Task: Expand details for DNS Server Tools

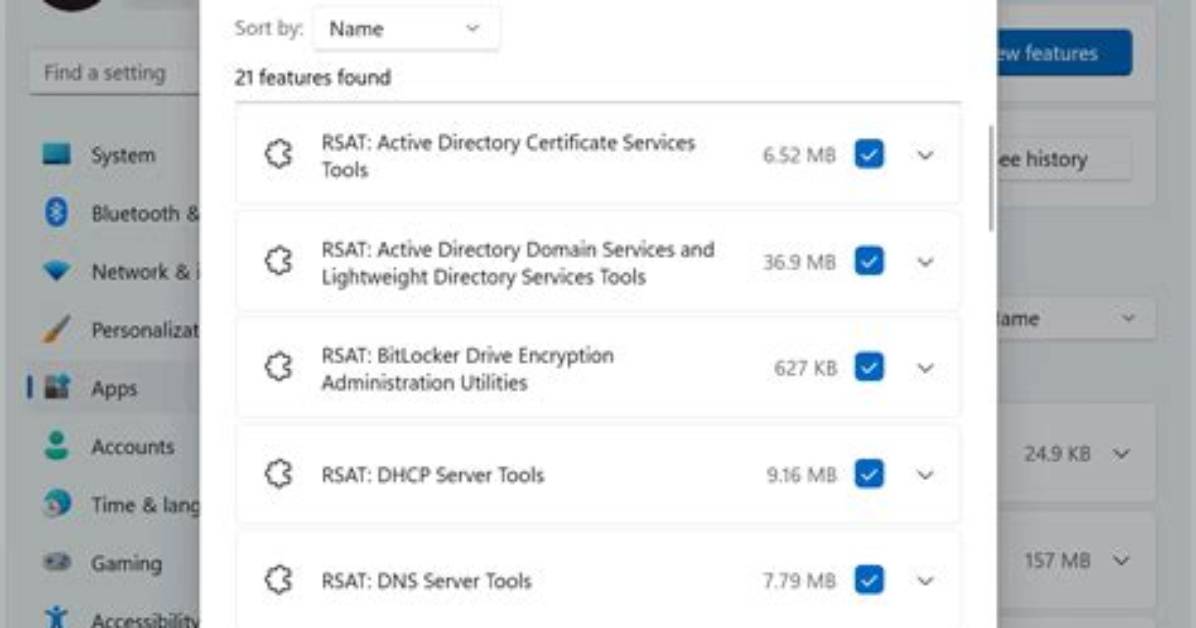Action: pyautogui.click(x=925, y=581)
